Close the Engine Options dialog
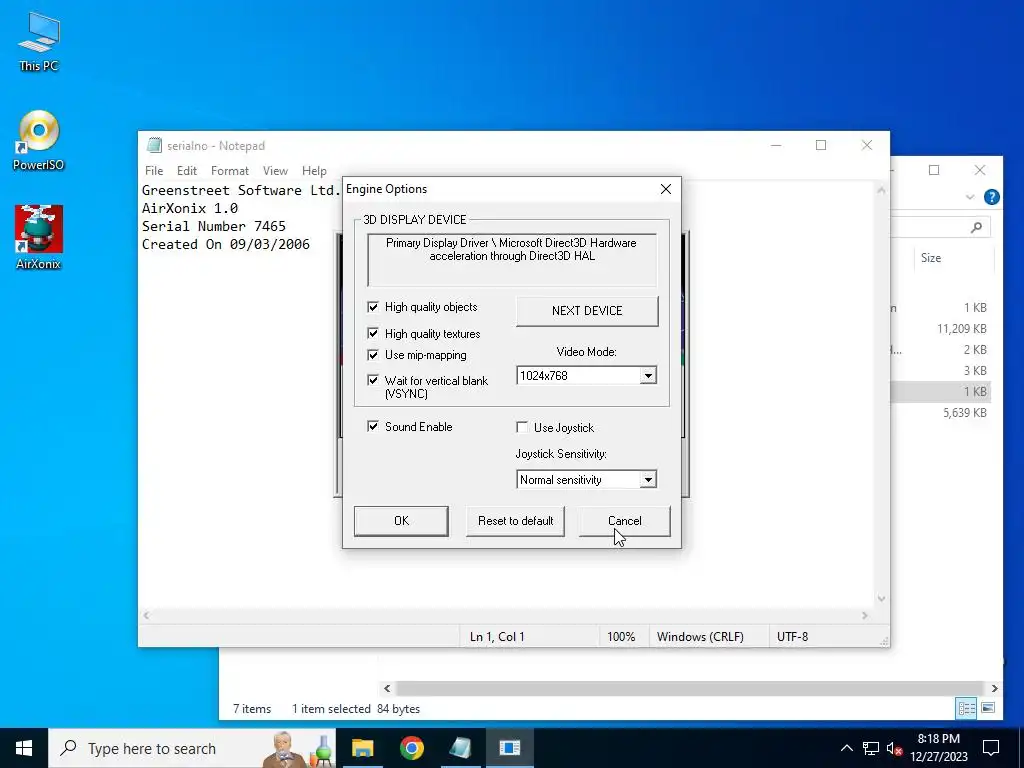Screen dimensions: 1024x768 (x=665, y=189)
